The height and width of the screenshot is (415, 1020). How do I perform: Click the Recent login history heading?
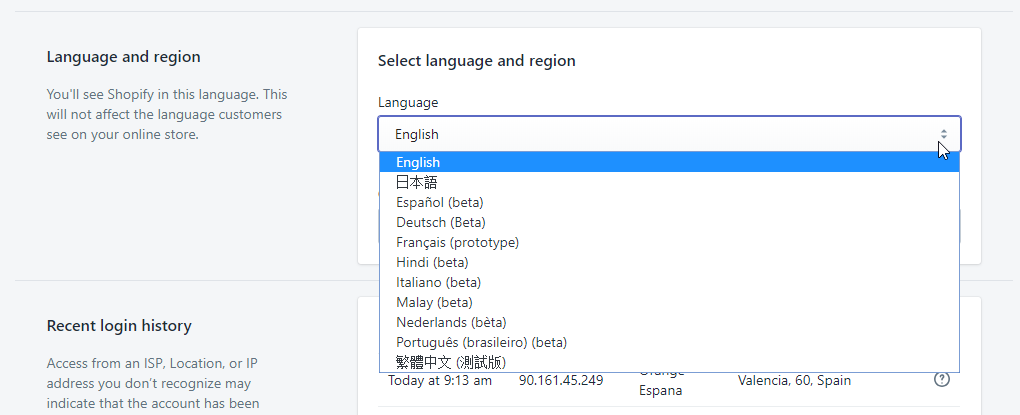pos(119,326)
